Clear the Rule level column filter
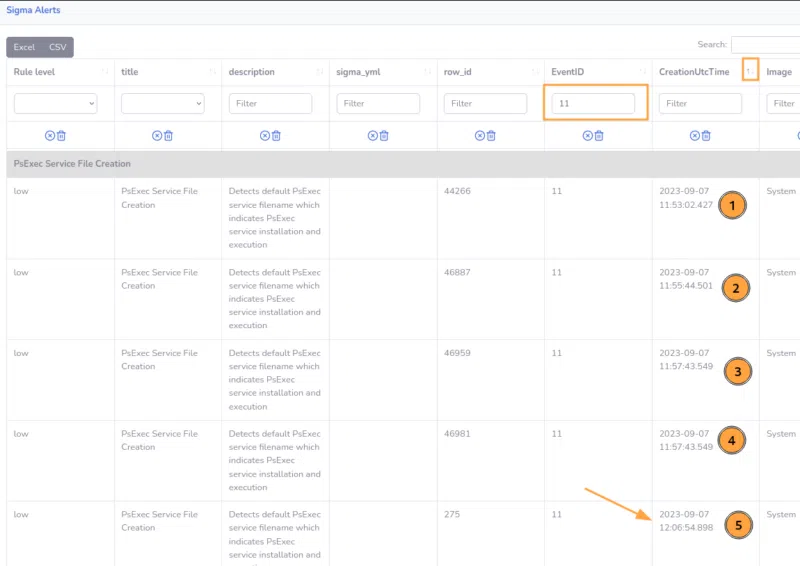The image size is (800, 566). pyautogui.click(x=50, y=136)
